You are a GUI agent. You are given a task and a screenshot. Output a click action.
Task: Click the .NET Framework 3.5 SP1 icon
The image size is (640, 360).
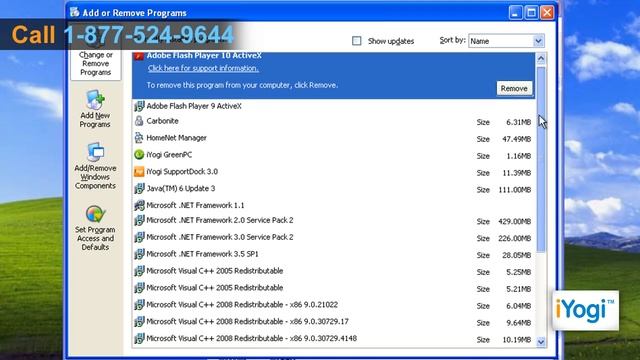139,254
